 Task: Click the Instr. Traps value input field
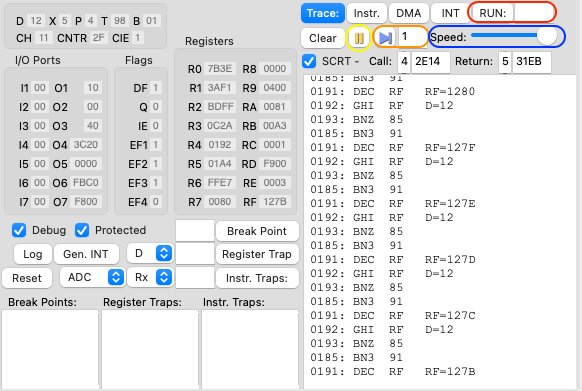point(195,278)
